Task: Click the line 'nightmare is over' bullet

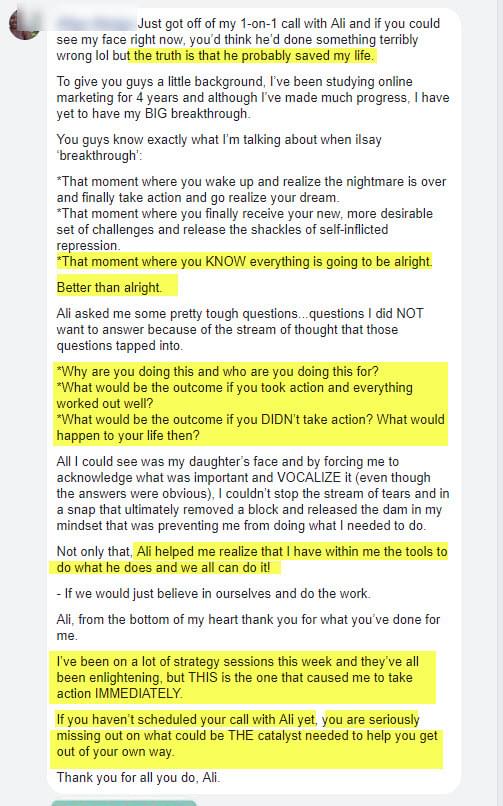Action: click(x=251, y=189)
